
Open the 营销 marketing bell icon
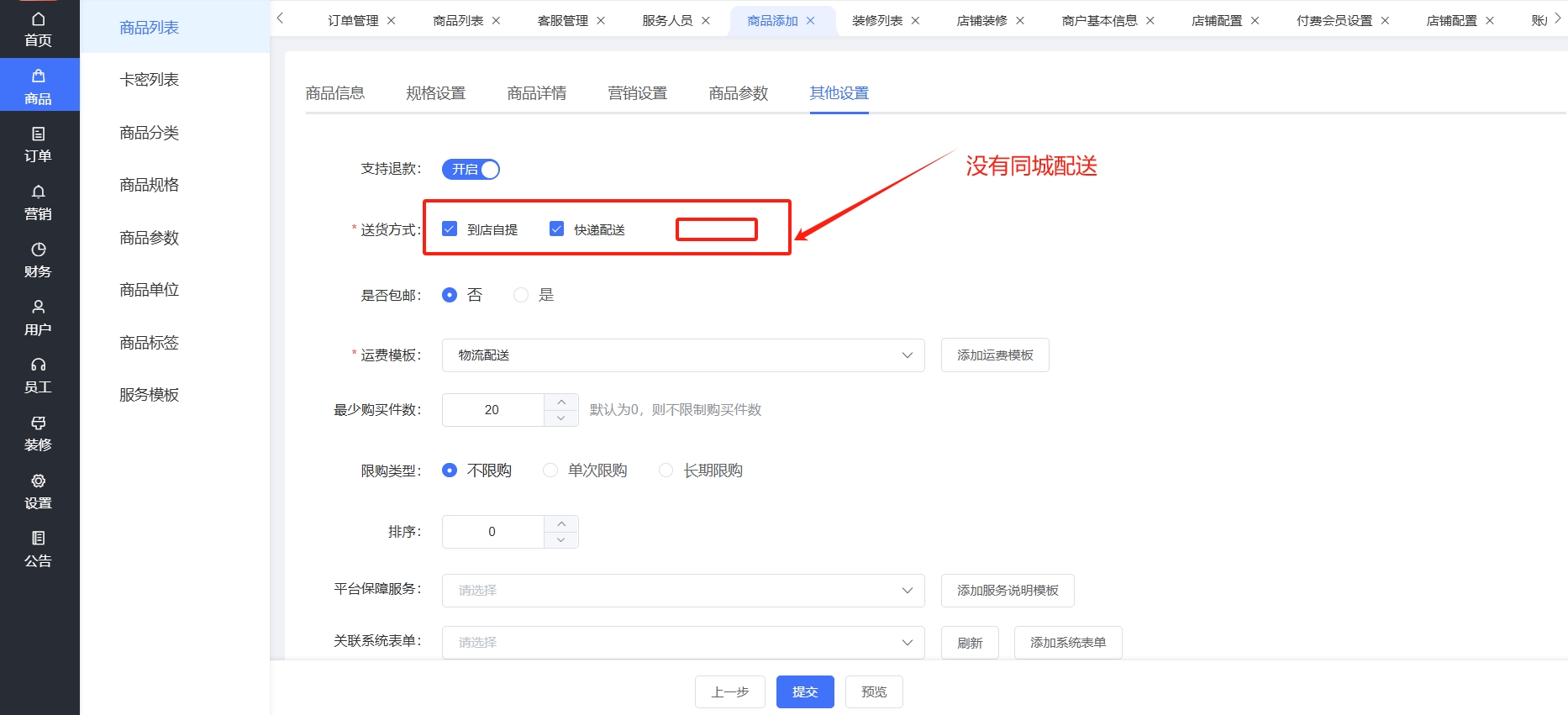point(39,202)
